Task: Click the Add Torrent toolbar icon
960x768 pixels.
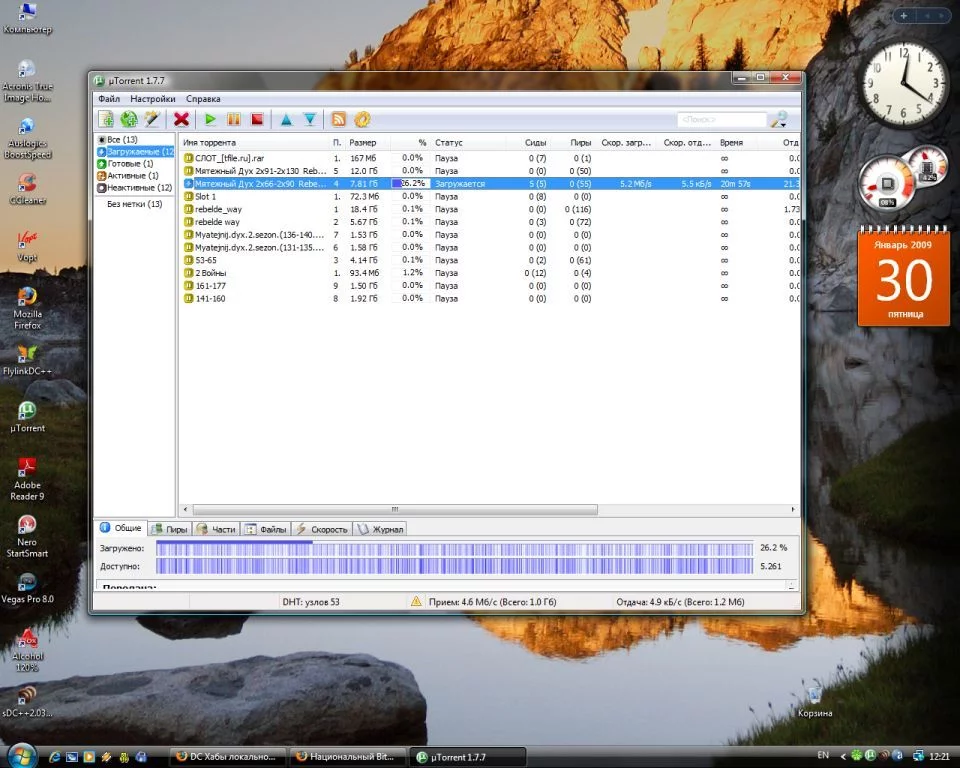Action: (106, 119)
